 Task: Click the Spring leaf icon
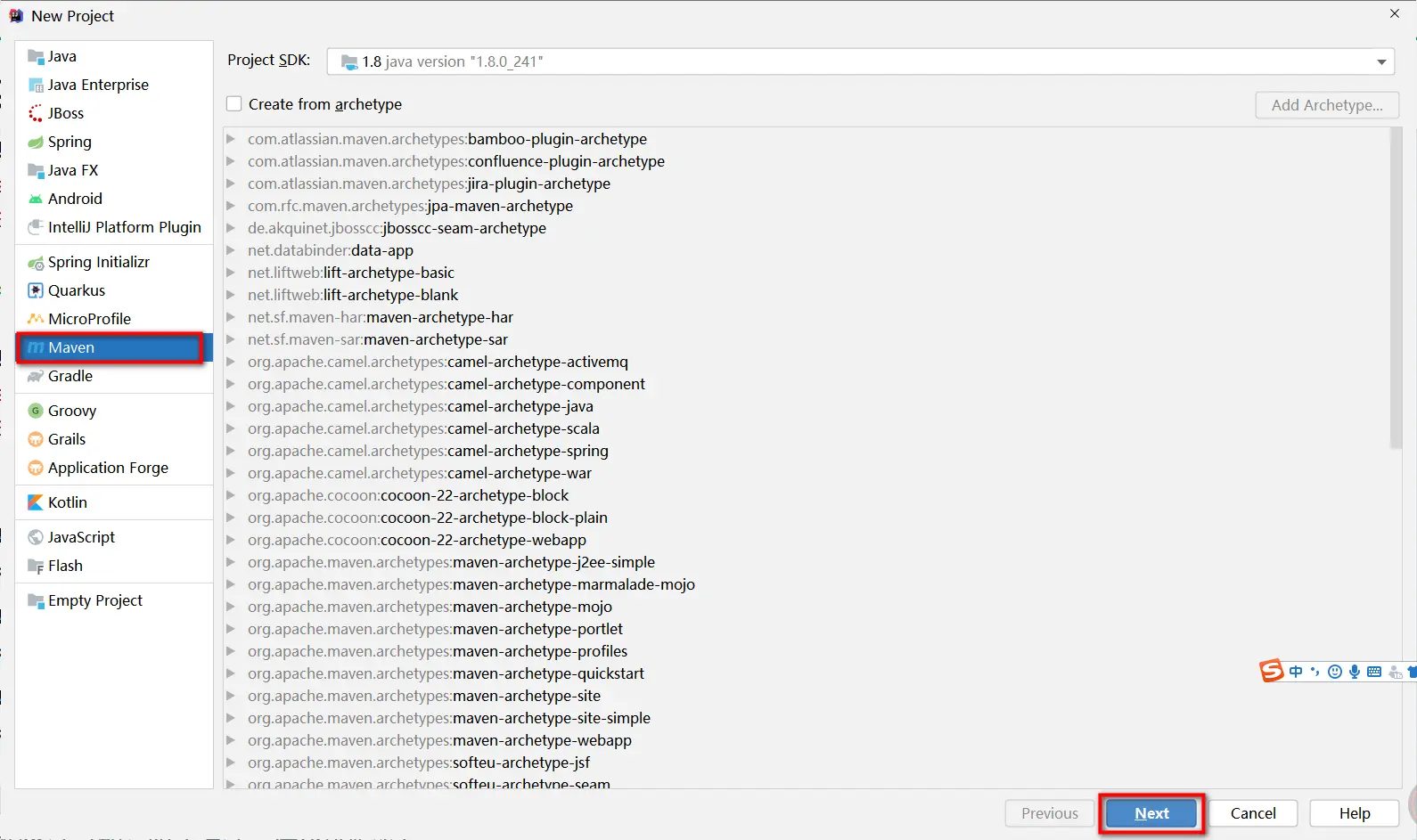pos(36,143)
